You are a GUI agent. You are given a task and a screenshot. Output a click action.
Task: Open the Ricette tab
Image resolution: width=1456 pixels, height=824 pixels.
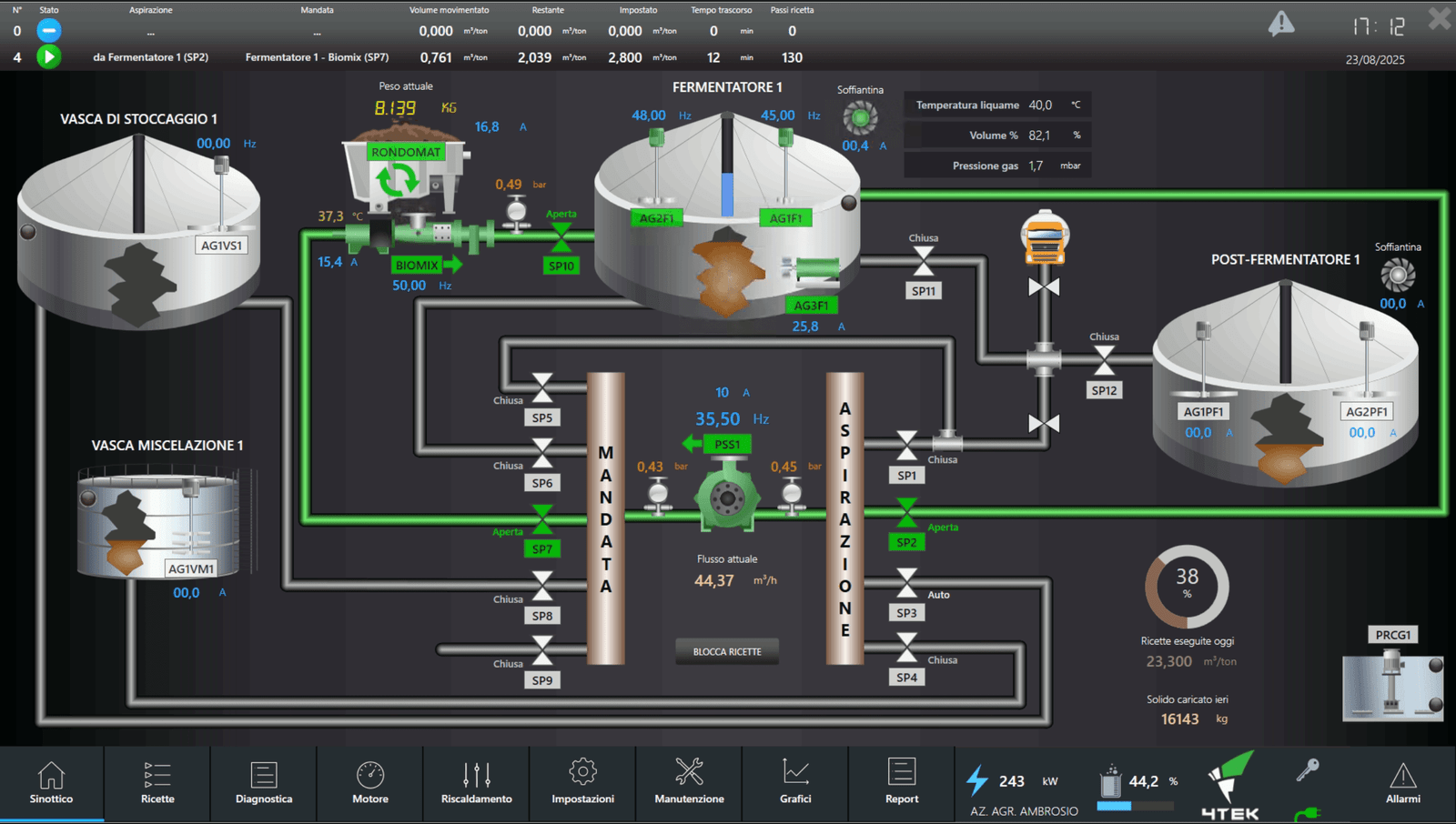pos(157,783)
